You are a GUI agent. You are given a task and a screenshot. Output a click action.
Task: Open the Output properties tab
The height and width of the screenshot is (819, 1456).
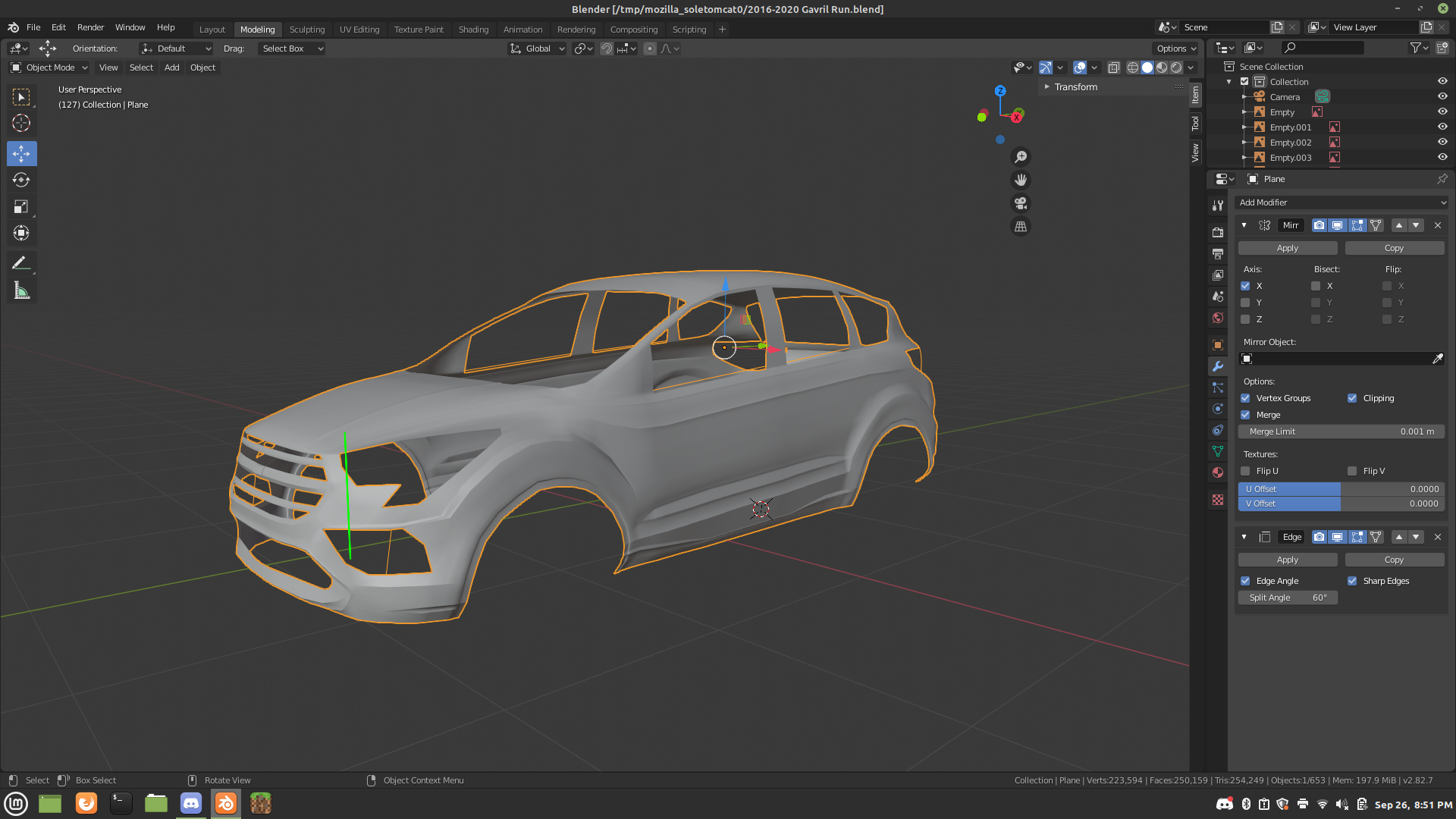click(x=1218, y=254)
